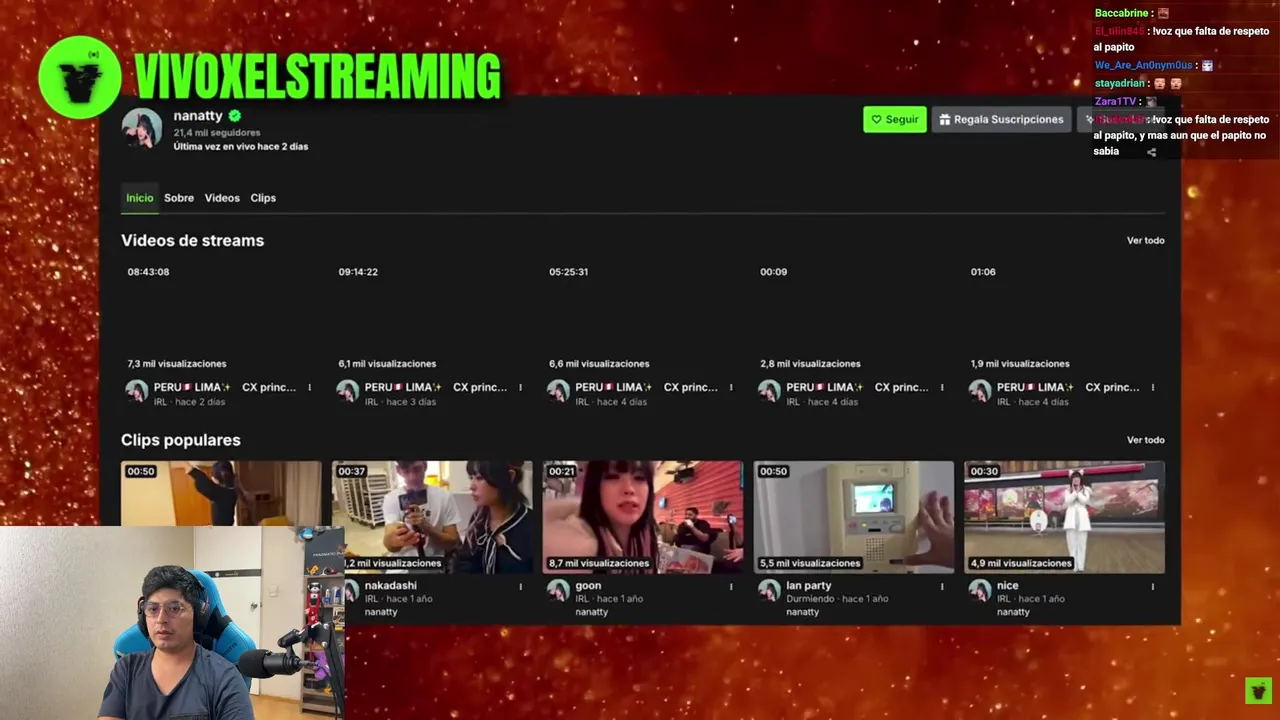Open the lan party clip title
Image resolution: width=1280 pixels, height=720 pixels.
tap(809, 586)
